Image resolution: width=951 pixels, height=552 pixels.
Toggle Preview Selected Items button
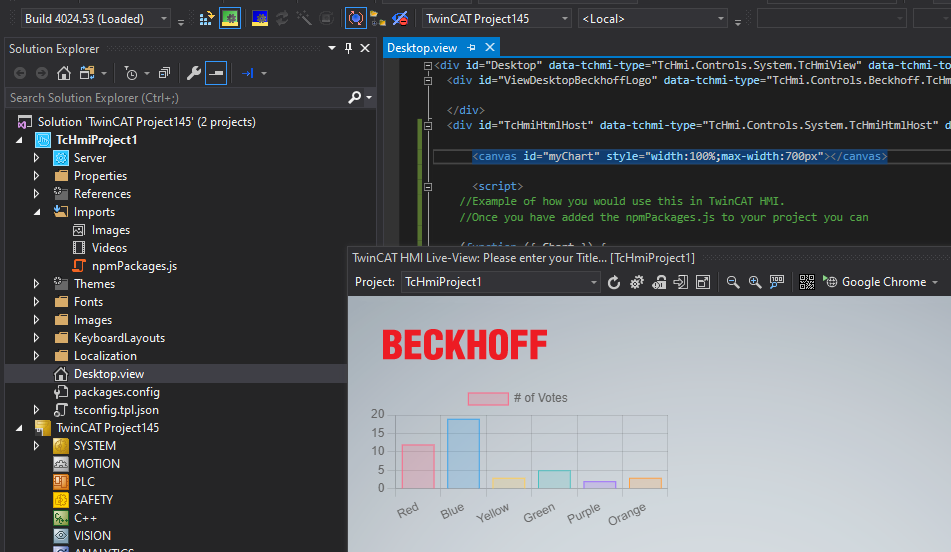[x=216, y=73]
